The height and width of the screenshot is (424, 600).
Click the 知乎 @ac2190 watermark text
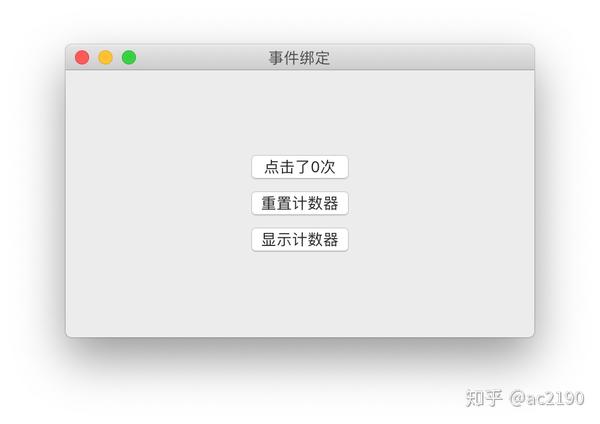tap(525, 398)
